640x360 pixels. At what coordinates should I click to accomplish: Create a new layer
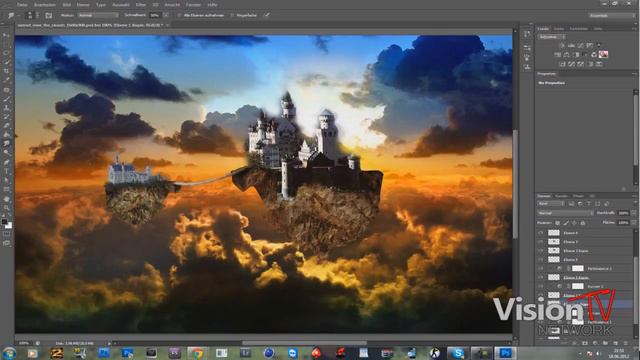click(x=616, y=343)
